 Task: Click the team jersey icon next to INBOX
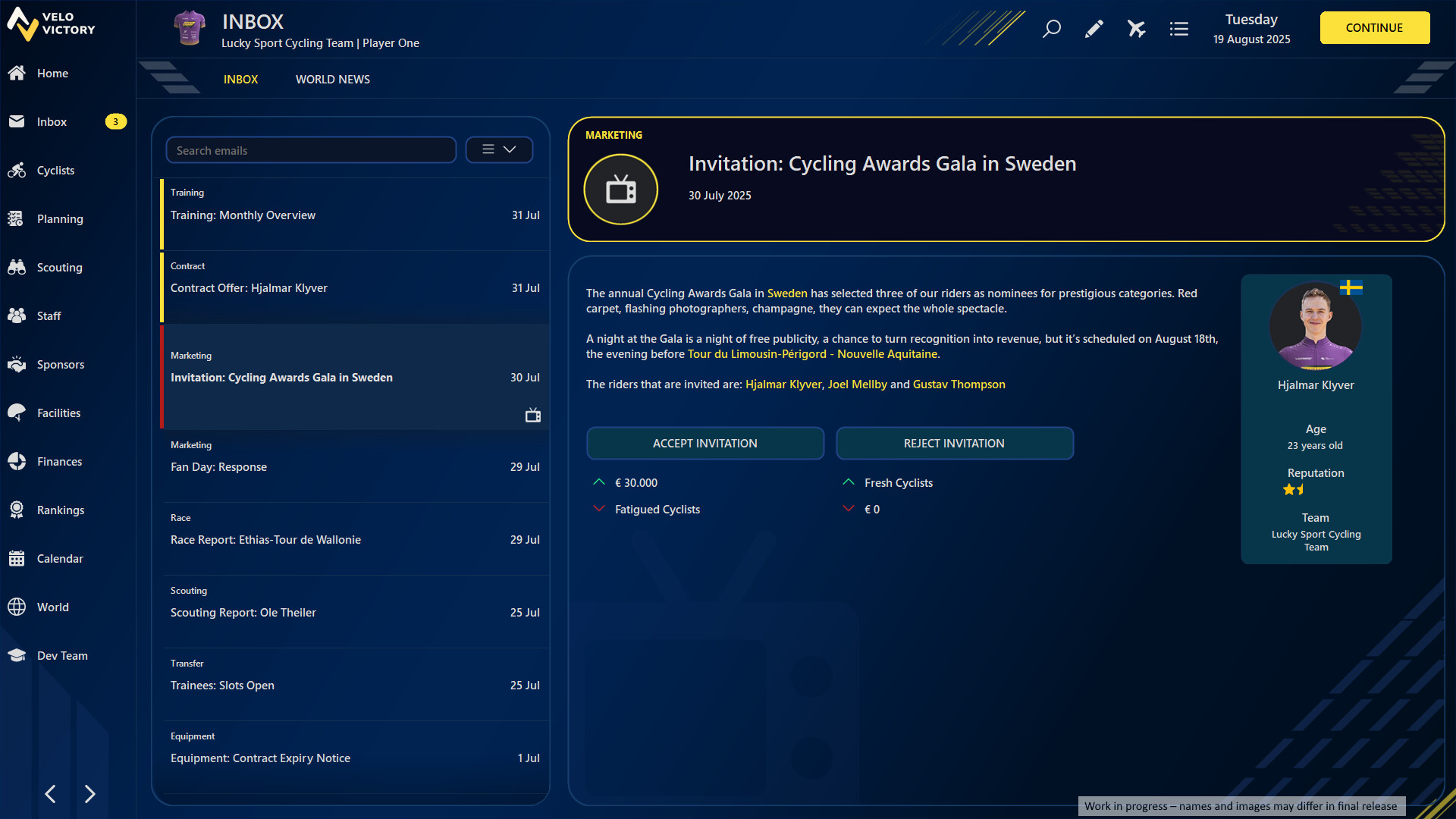pyautogui.click(x=189, y=27)
